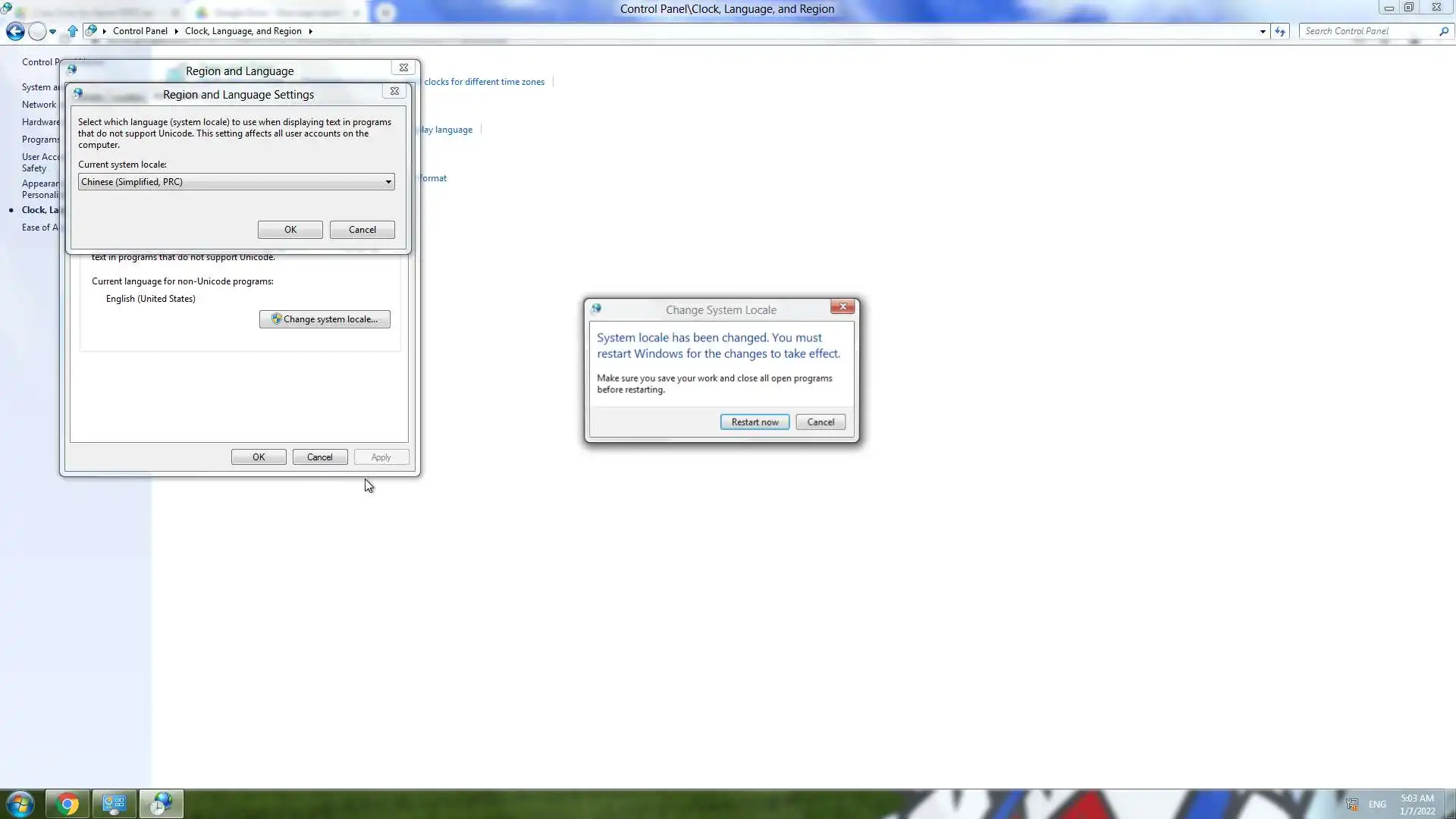Open recent pages dropdown near Back button

pos(52,31)
